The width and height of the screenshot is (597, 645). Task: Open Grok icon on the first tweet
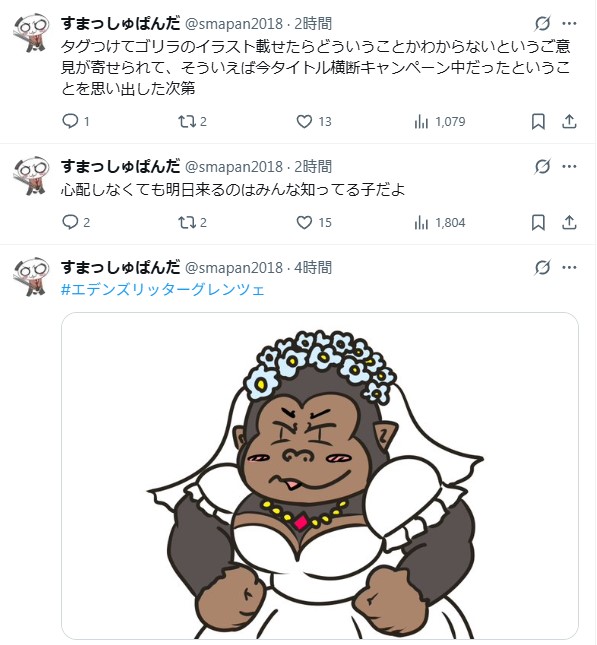click(542, 23)
